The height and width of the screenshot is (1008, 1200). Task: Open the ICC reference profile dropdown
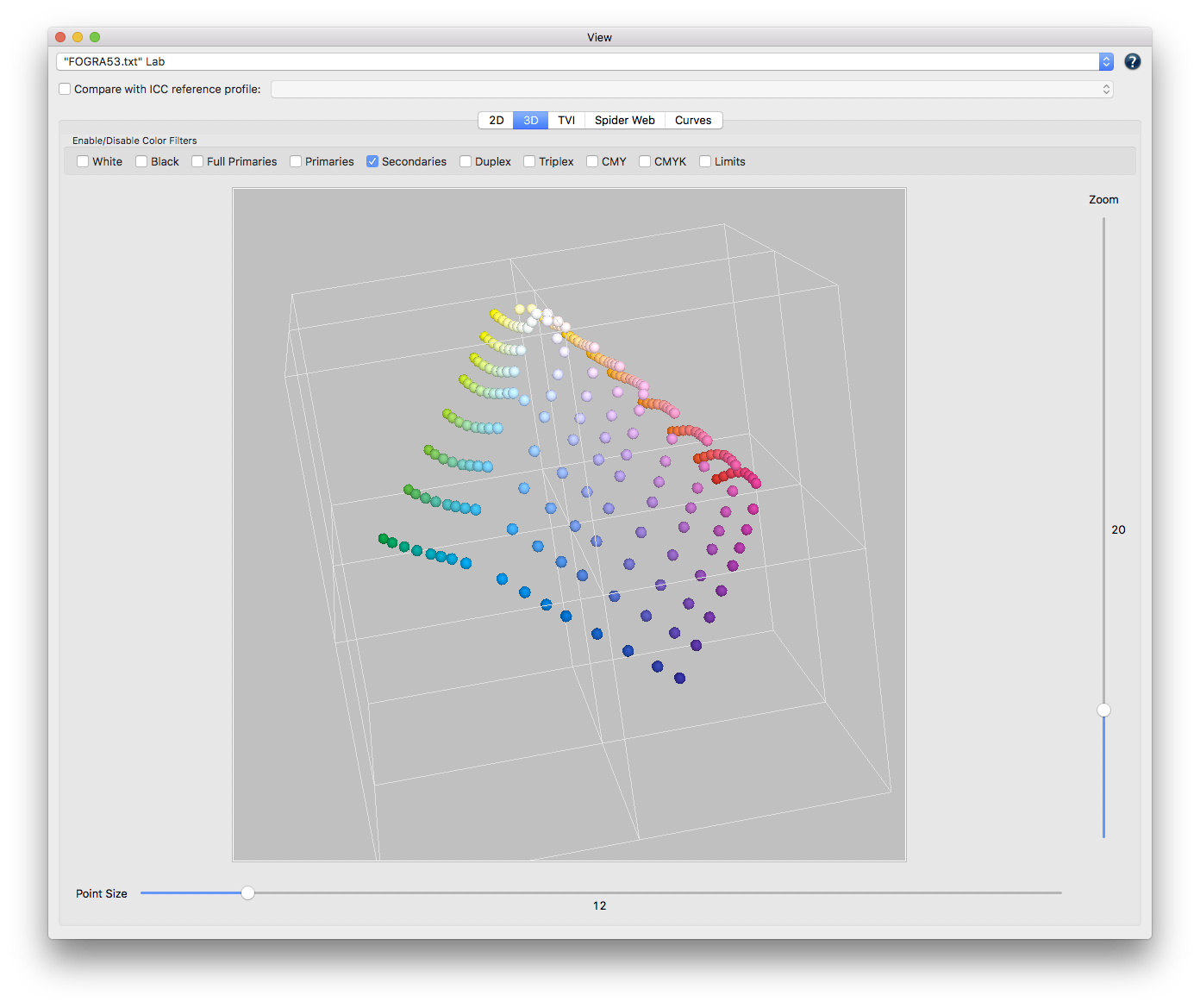coord(691,90)
